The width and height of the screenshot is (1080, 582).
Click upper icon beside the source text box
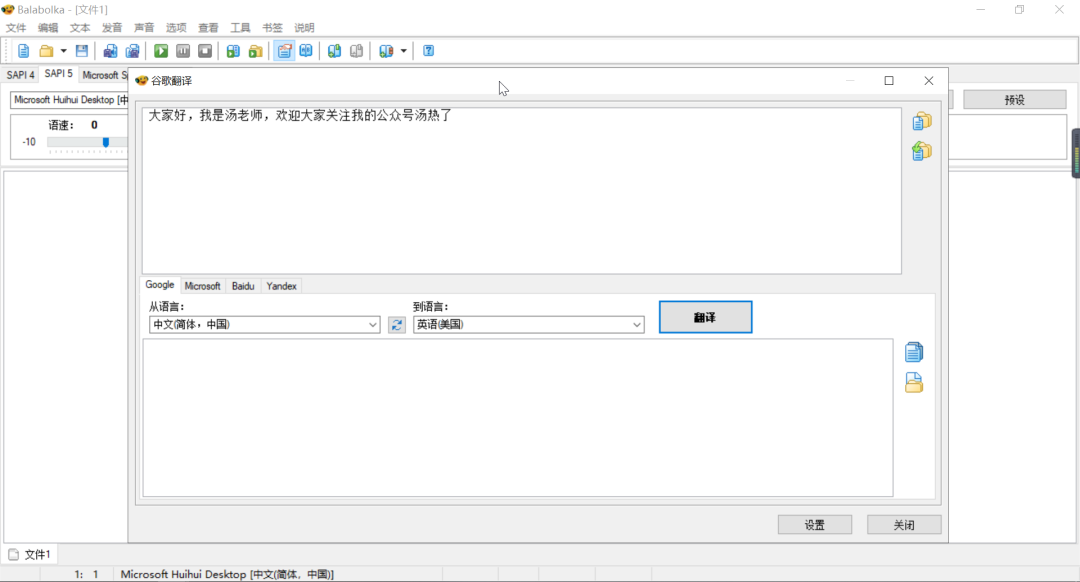tap(922, 121)
